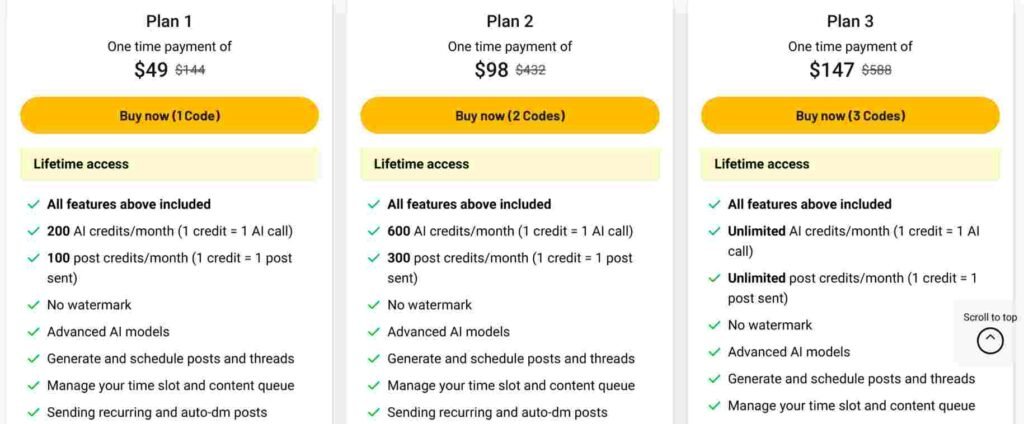
Task: Click checkmark beside Plan 3 Manage your time slot
Action: click(714, 406)
